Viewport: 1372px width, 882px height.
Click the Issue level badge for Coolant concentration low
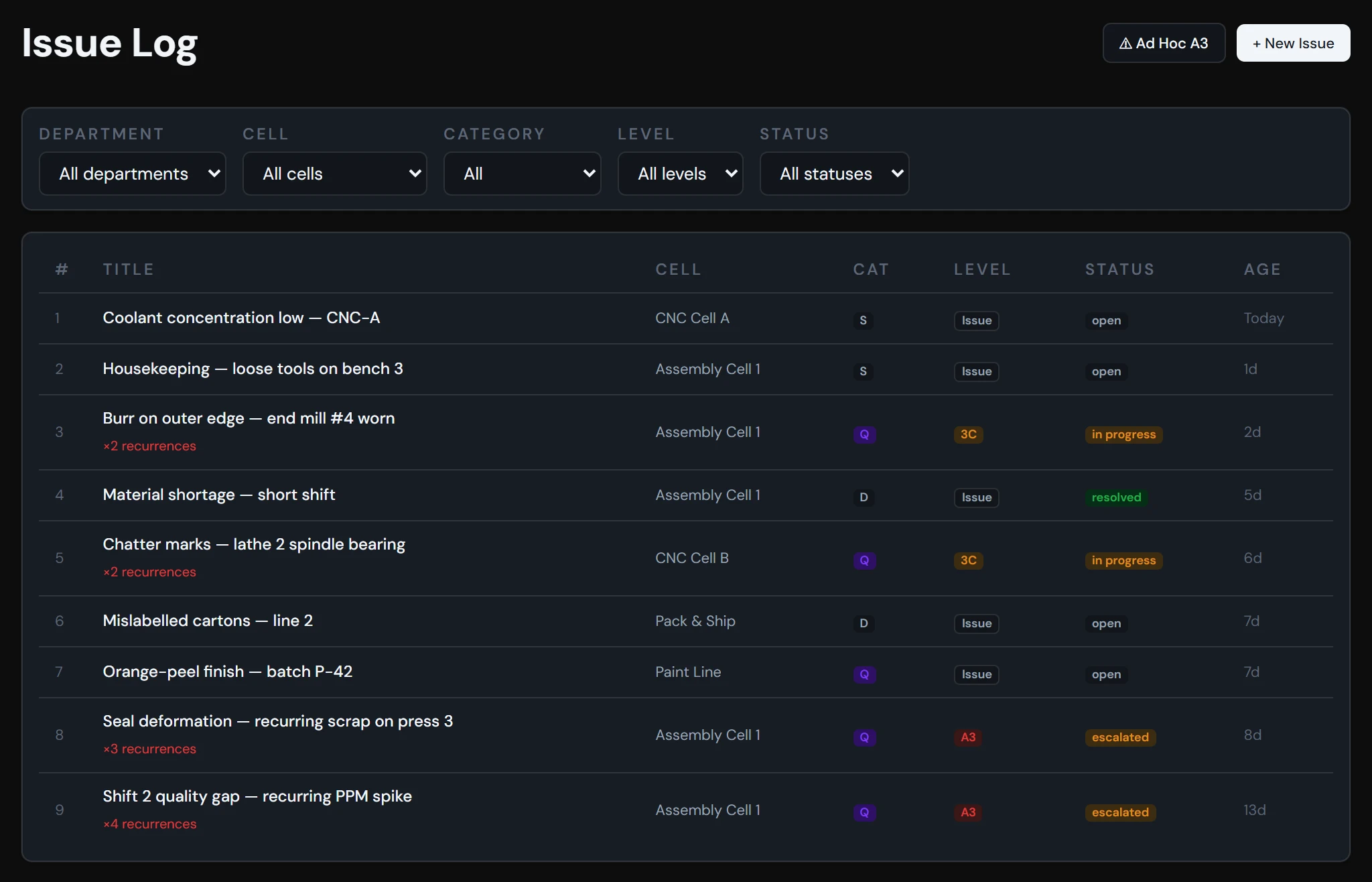[x=977, y=320]
